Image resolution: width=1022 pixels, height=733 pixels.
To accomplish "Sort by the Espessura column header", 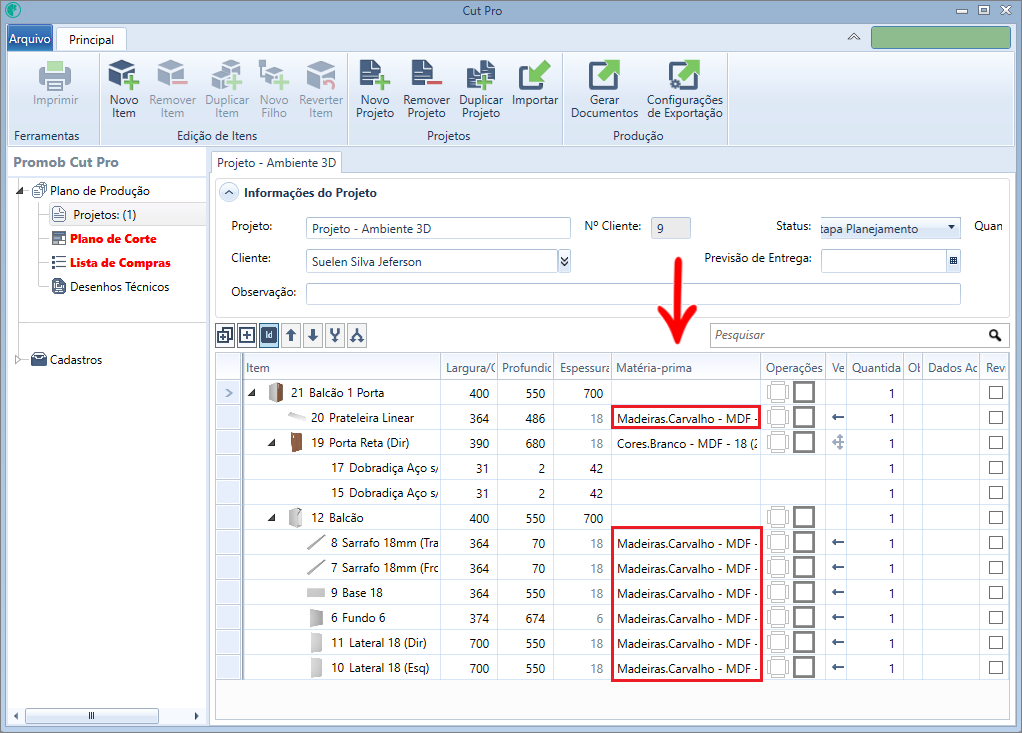I will pos(583,367).
